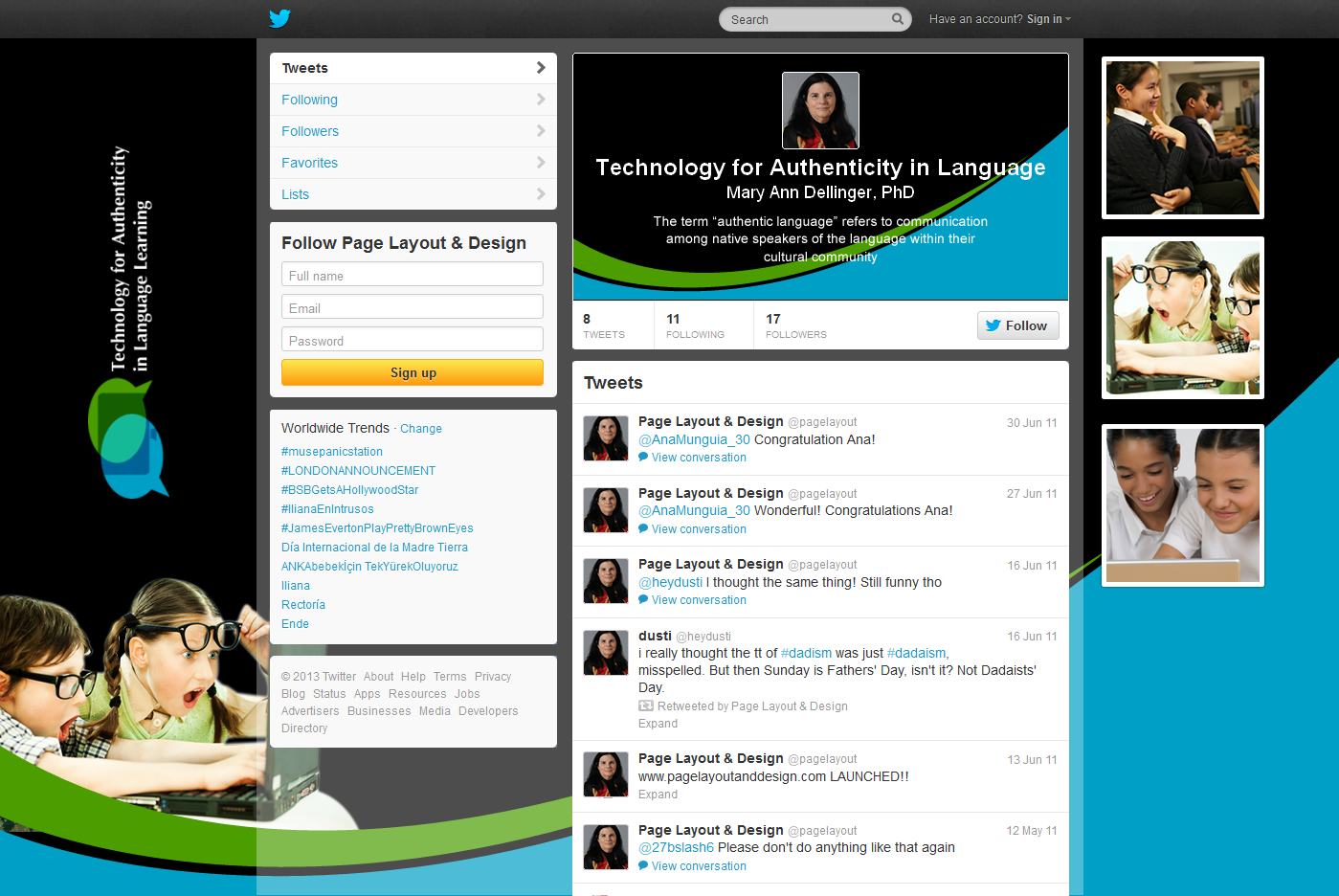
Task: Click Mary Ann Dellinger's profile photo
Action: (x=820, y=110)
